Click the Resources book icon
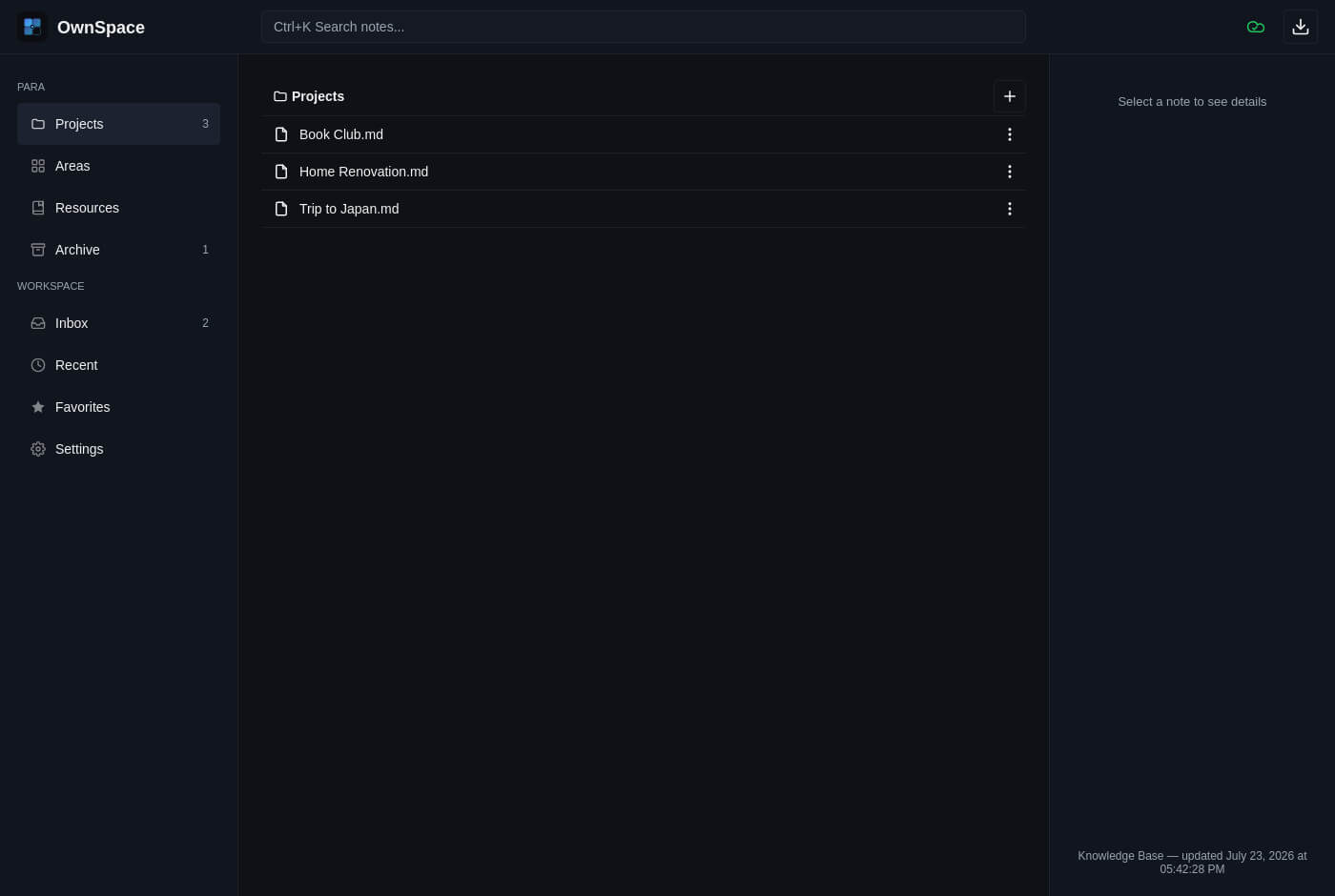Viewport: 1335px width, 896px height. [38, 208]
